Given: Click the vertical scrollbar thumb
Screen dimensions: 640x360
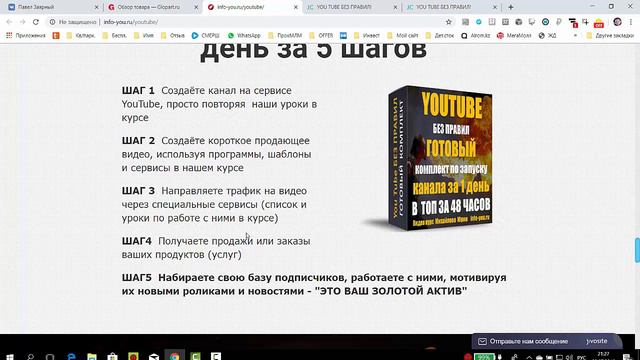Looking at the screenshot, I should click(x=637, y=250).
